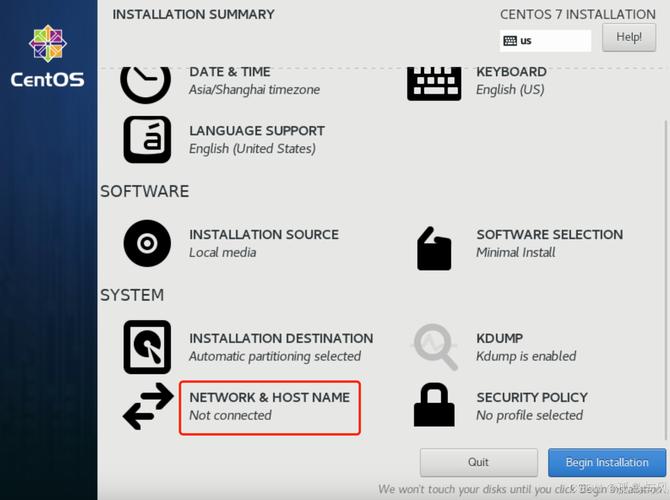Click the Network arrows icon
670x500 pixels.
click(148, 406)
